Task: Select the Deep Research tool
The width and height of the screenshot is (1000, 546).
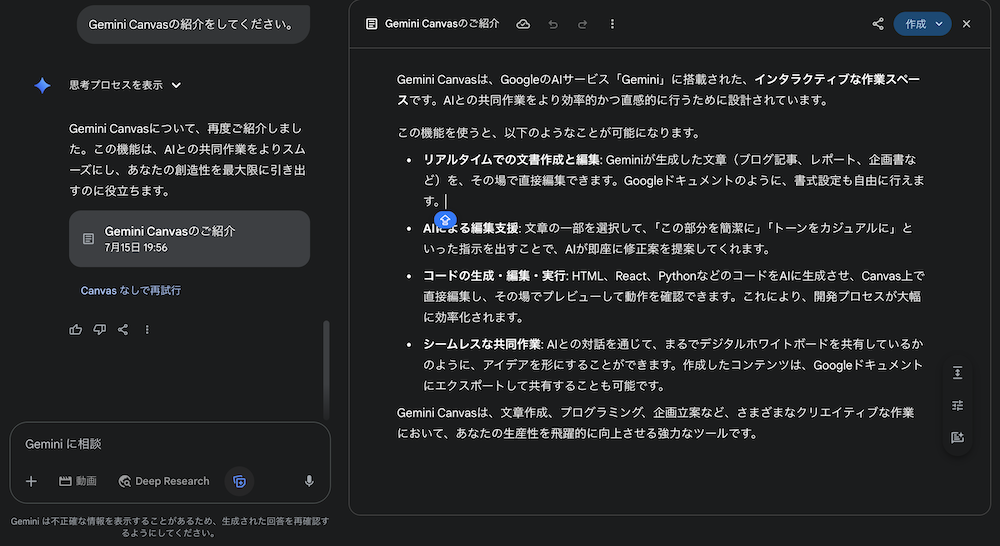Action: click(x=164, y=482)
